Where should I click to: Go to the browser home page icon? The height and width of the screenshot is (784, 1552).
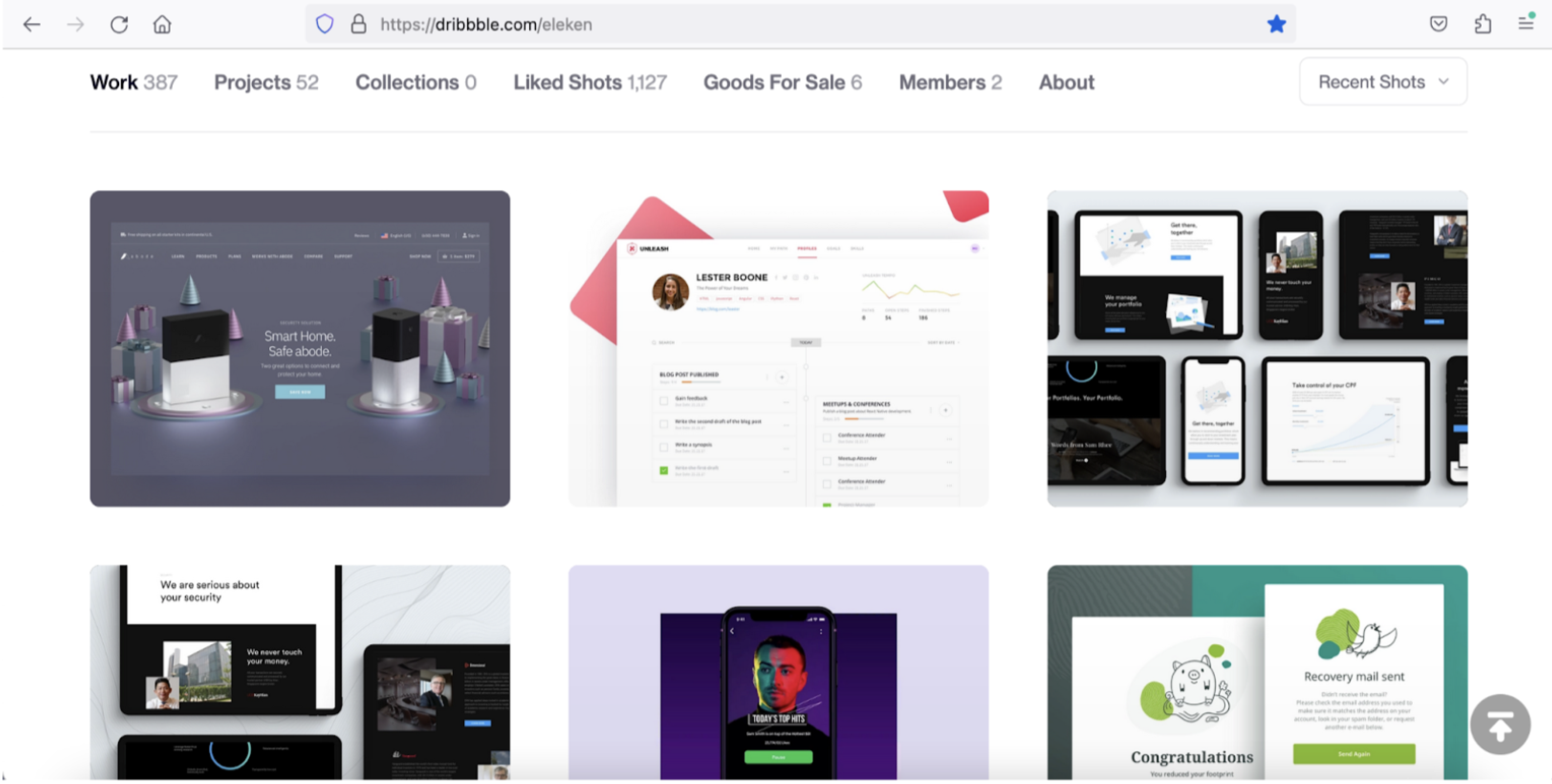[x=162, y=25]
